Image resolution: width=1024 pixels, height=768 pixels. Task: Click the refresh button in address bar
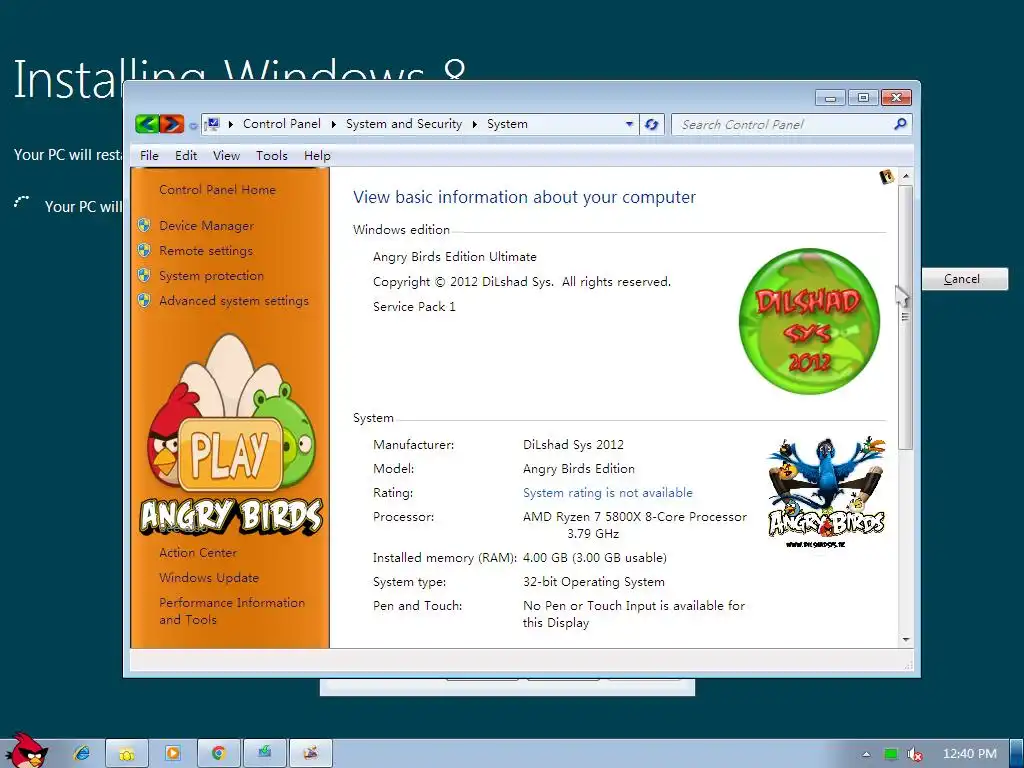coord(651,124)
